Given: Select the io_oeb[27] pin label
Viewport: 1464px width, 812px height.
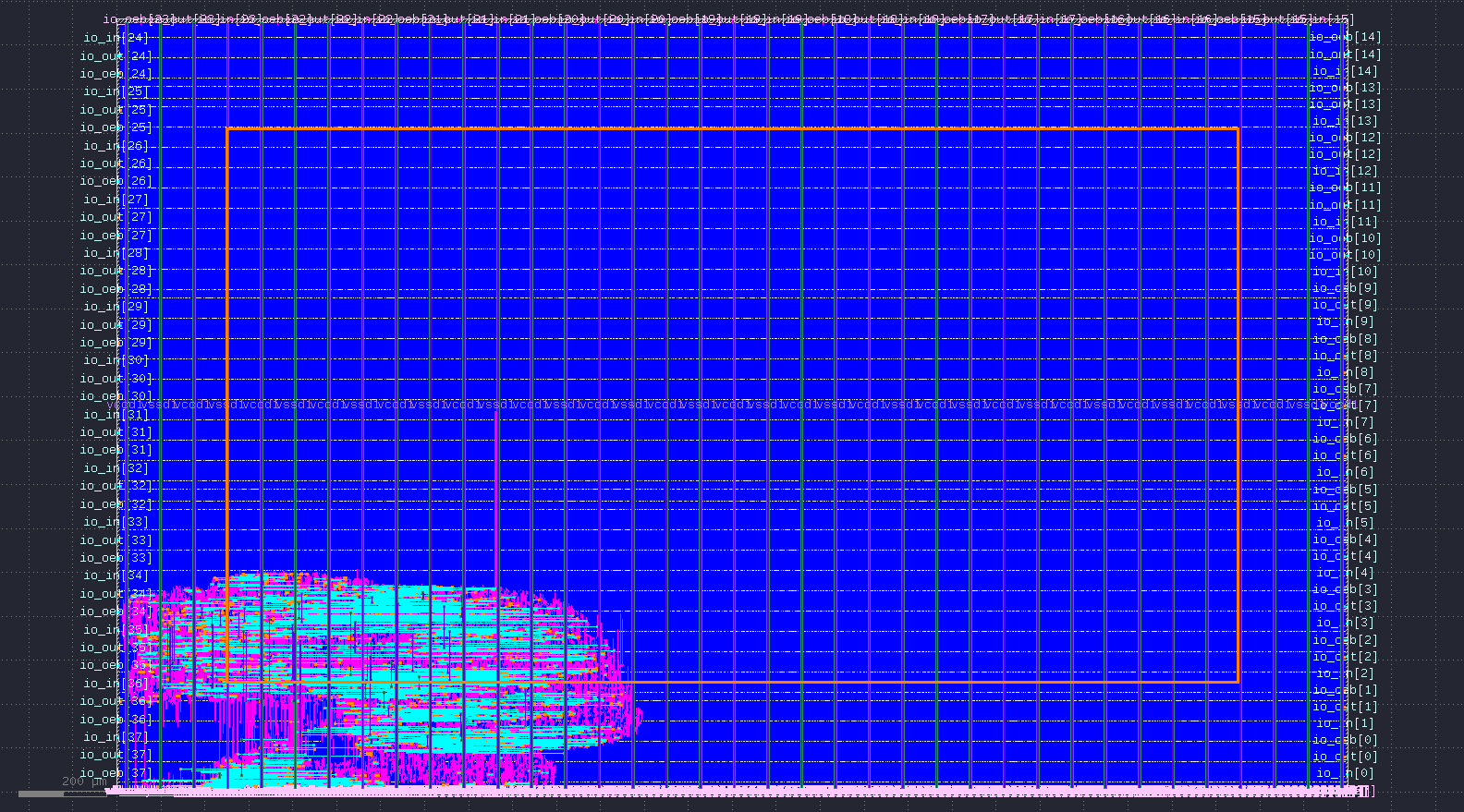Looking at the screenshot, I should tap(116, 236).
